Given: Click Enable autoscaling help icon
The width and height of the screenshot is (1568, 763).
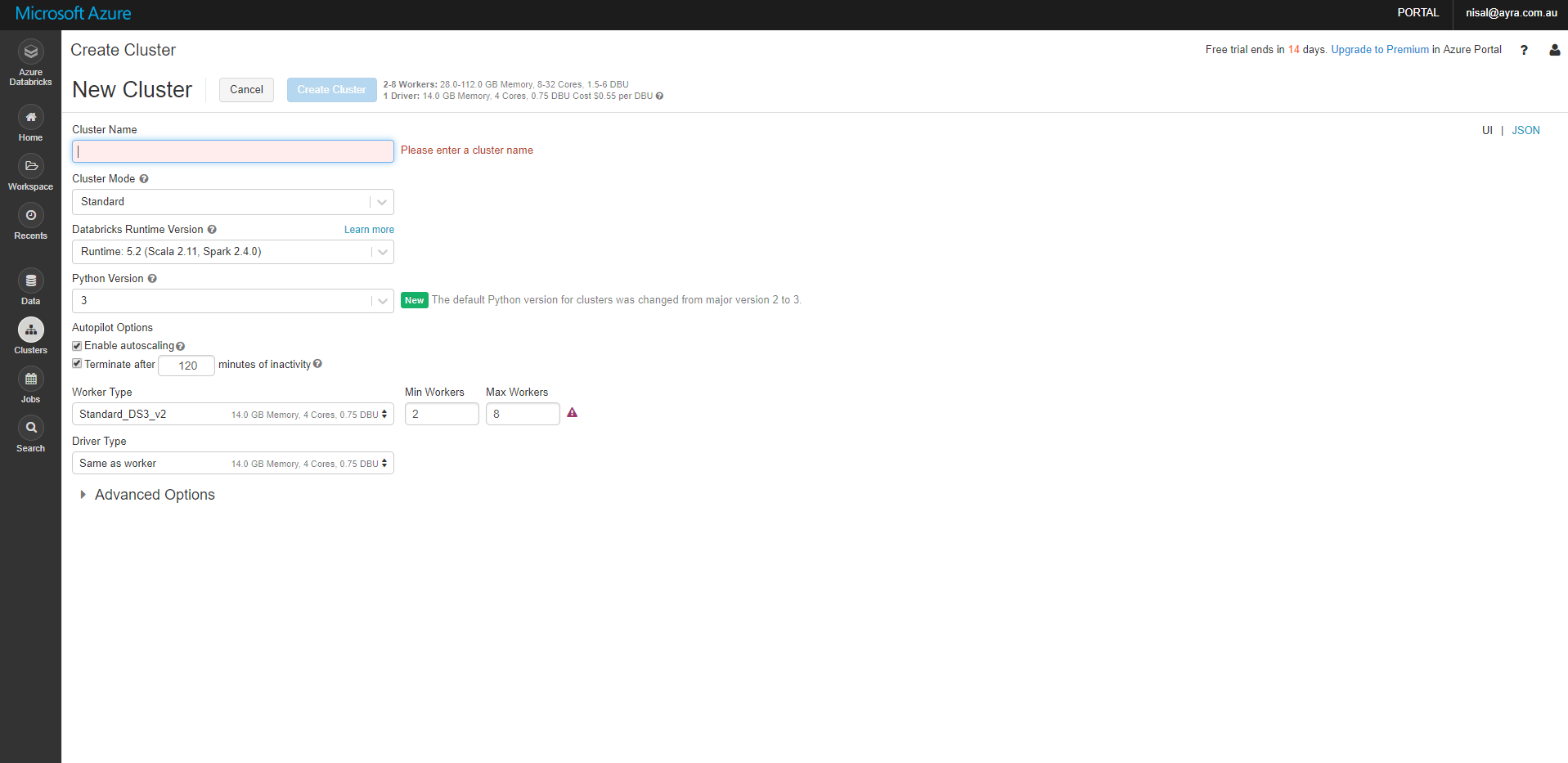Looking at the screenshot, I should pyautogui.click(x=180, y=347).
